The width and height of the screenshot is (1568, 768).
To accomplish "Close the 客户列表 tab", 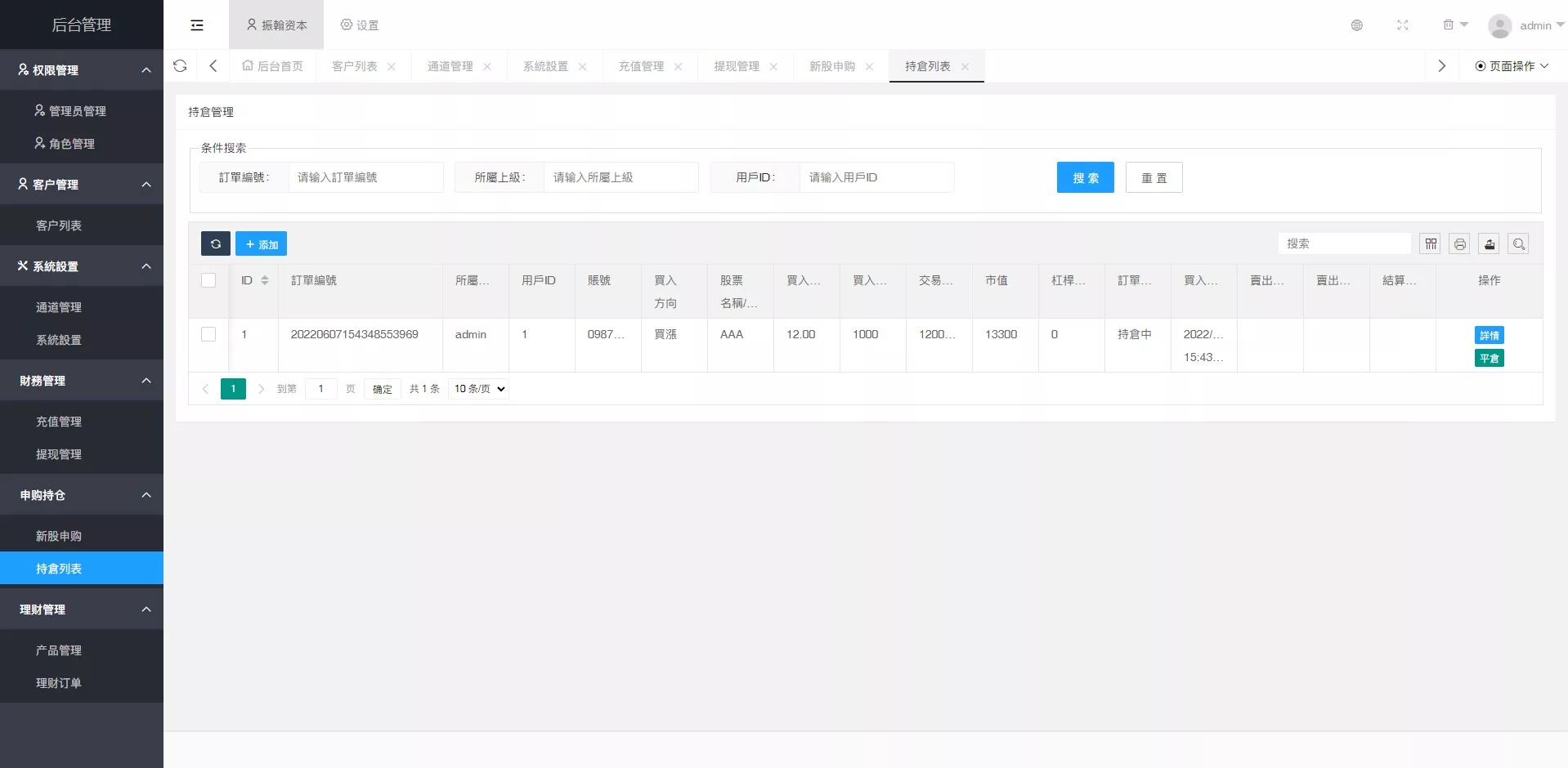I will (392, 67).
